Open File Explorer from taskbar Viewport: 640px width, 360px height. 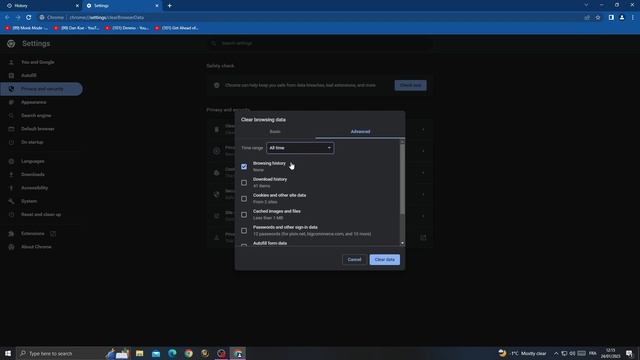pos(140,353)
